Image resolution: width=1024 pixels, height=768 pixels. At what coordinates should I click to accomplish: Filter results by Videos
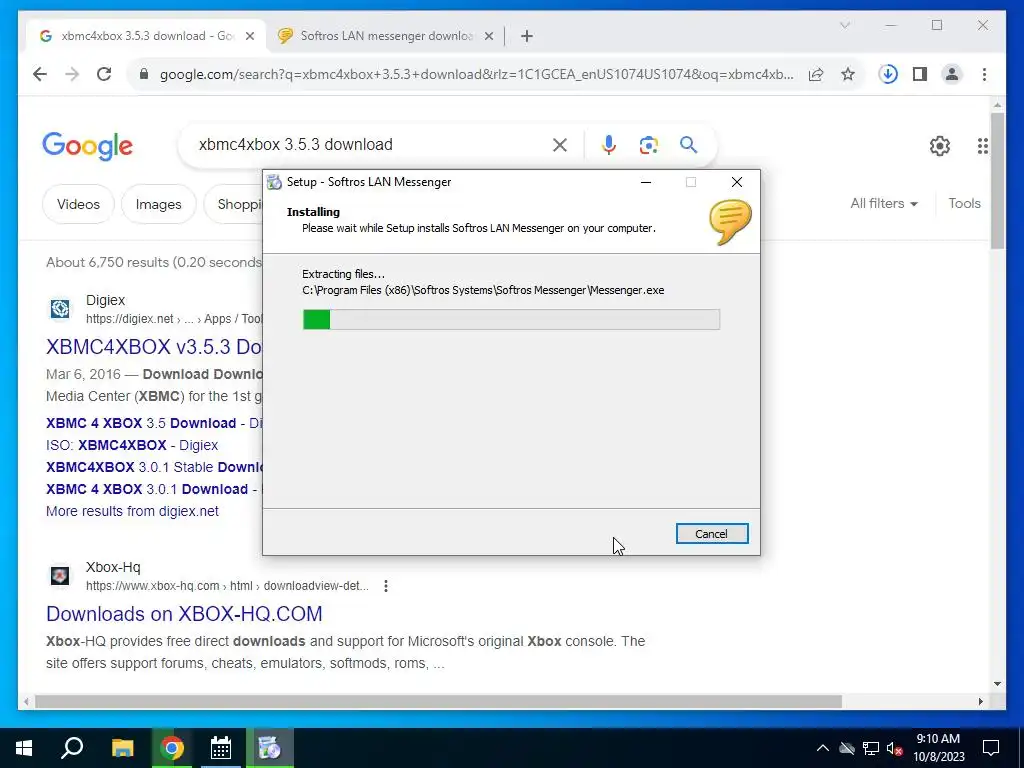pyautogui.click(x=78, y=204)
